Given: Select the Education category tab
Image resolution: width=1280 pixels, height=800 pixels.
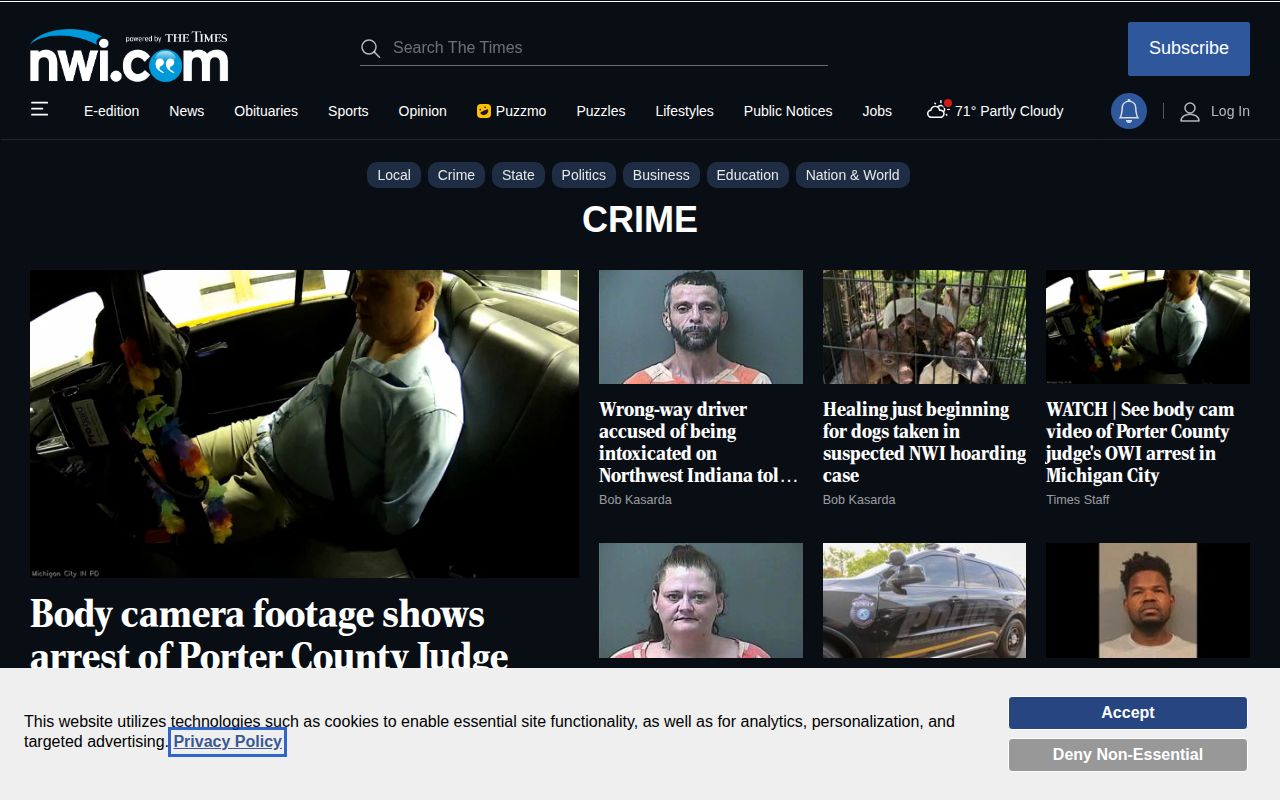Looking at the screenshot, I should (747, 175).
